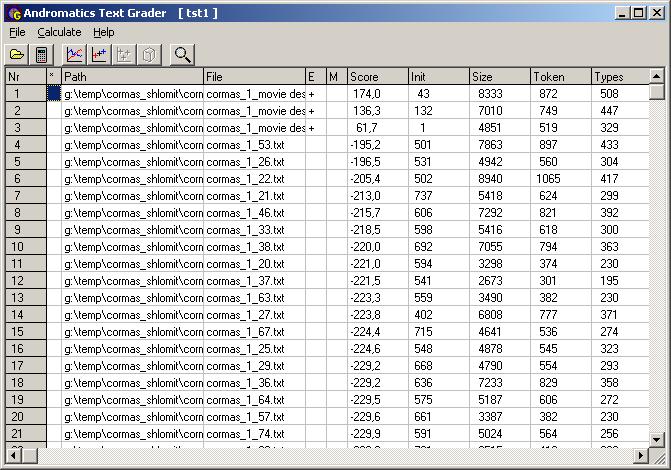Click the magnifying glass search icon
Image resolution: width=671 pixels, height=470 pixels.
click(x=182, y=55)
